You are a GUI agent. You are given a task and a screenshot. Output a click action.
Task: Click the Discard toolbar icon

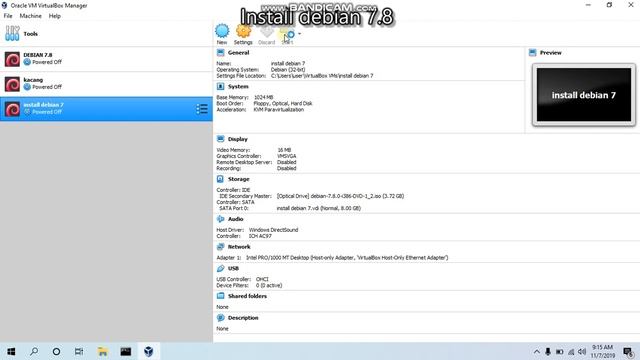(267, 31)
